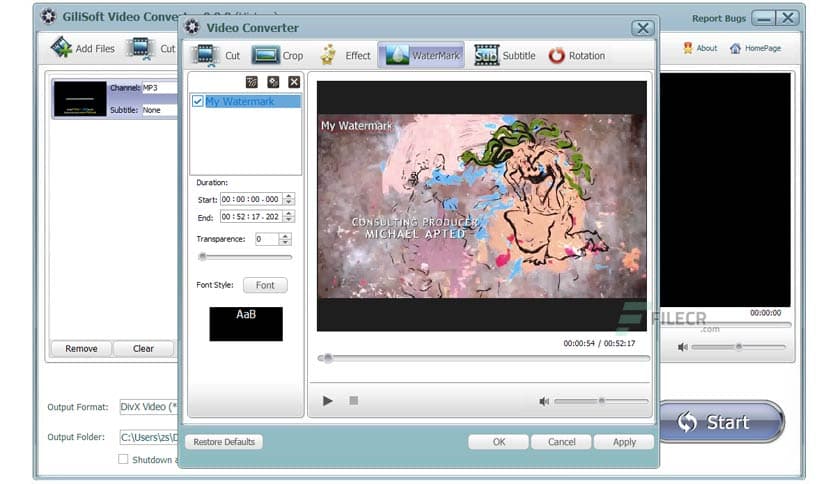836x484 pixels.
Task: Click the My Watermark text on video preview
Action: pyautogui.click(x=356, y=126)
